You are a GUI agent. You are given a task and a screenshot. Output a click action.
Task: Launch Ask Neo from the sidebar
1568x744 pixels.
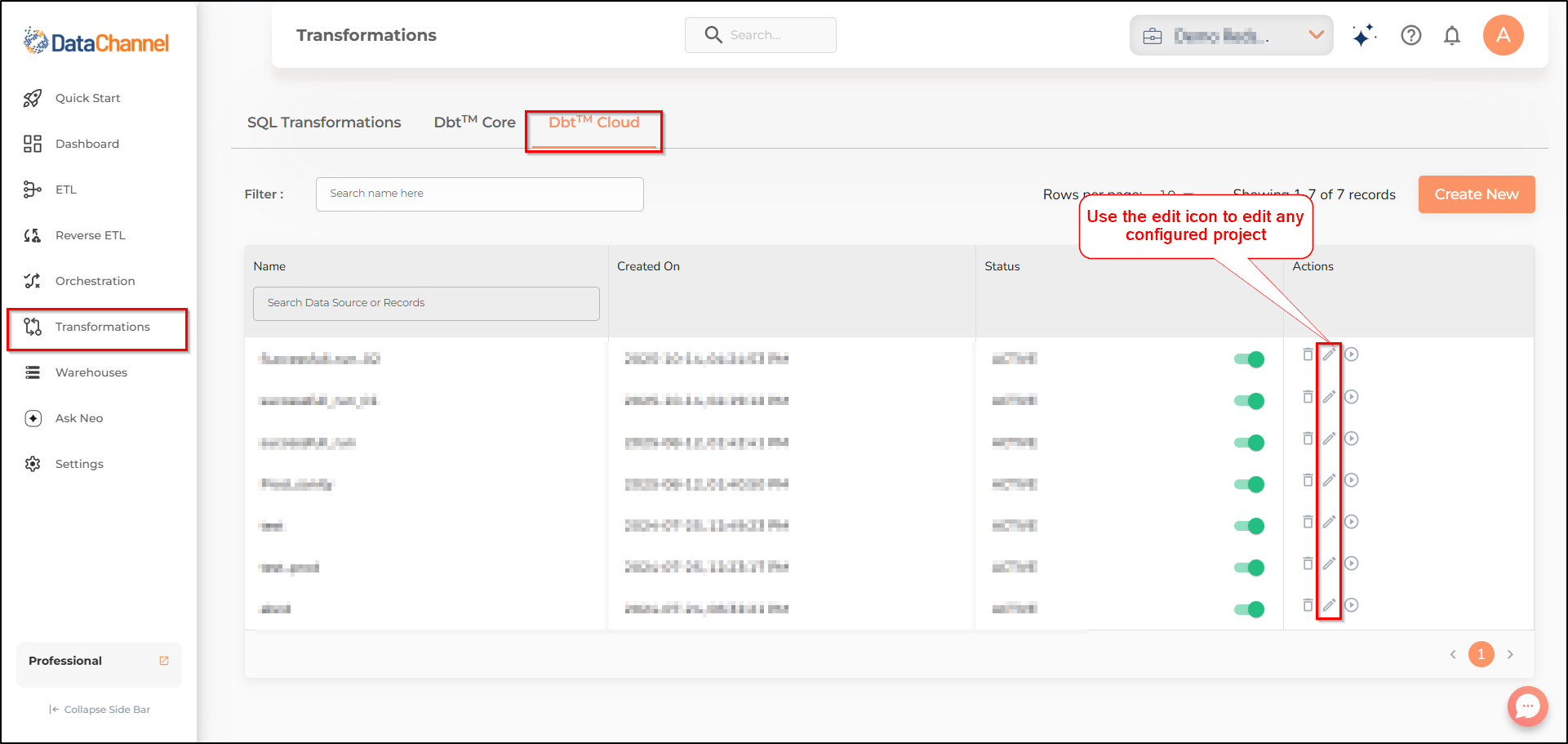pos(64,418)
